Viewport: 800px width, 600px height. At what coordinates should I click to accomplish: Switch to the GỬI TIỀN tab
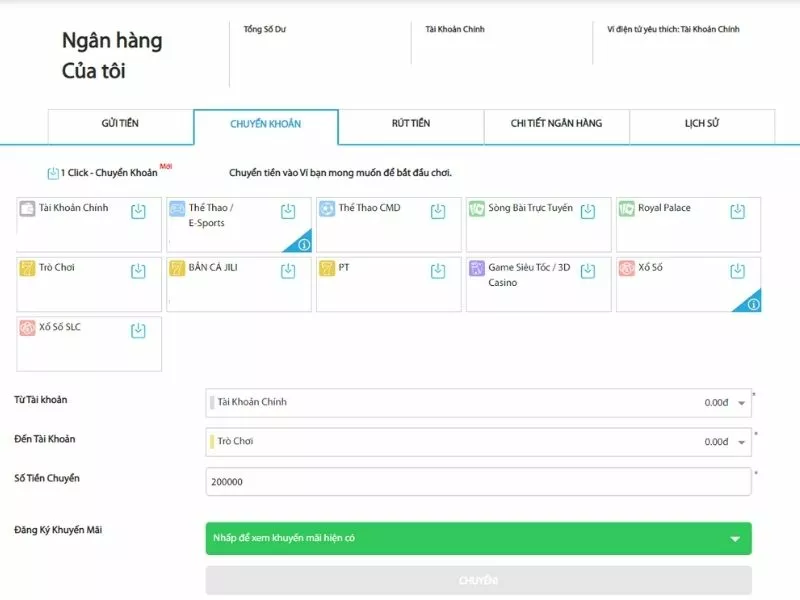[120, 124]
